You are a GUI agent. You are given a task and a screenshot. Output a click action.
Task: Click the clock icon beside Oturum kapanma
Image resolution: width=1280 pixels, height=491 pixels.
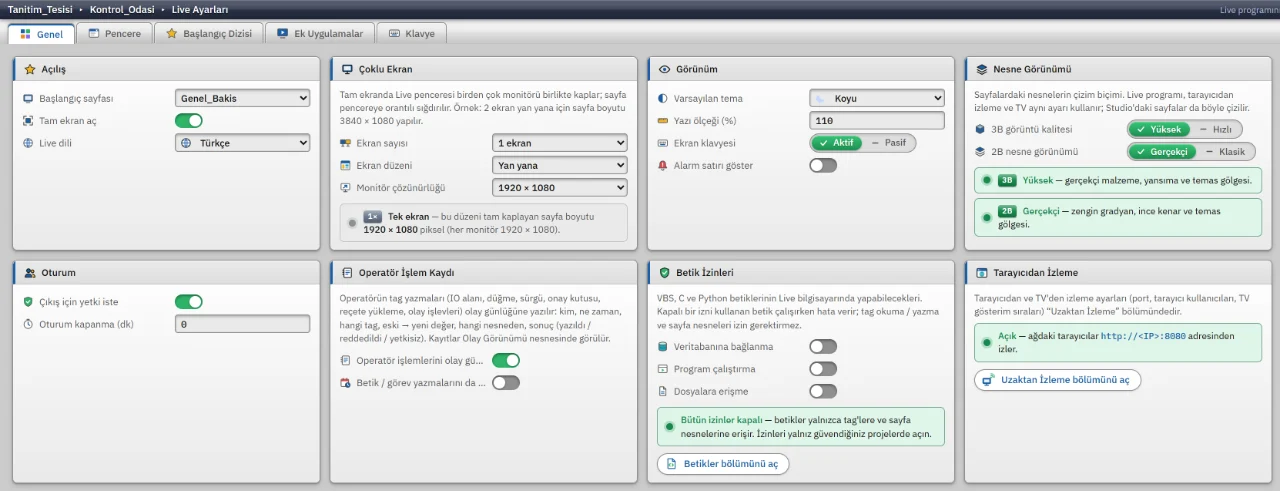click(x=28, y=324)
